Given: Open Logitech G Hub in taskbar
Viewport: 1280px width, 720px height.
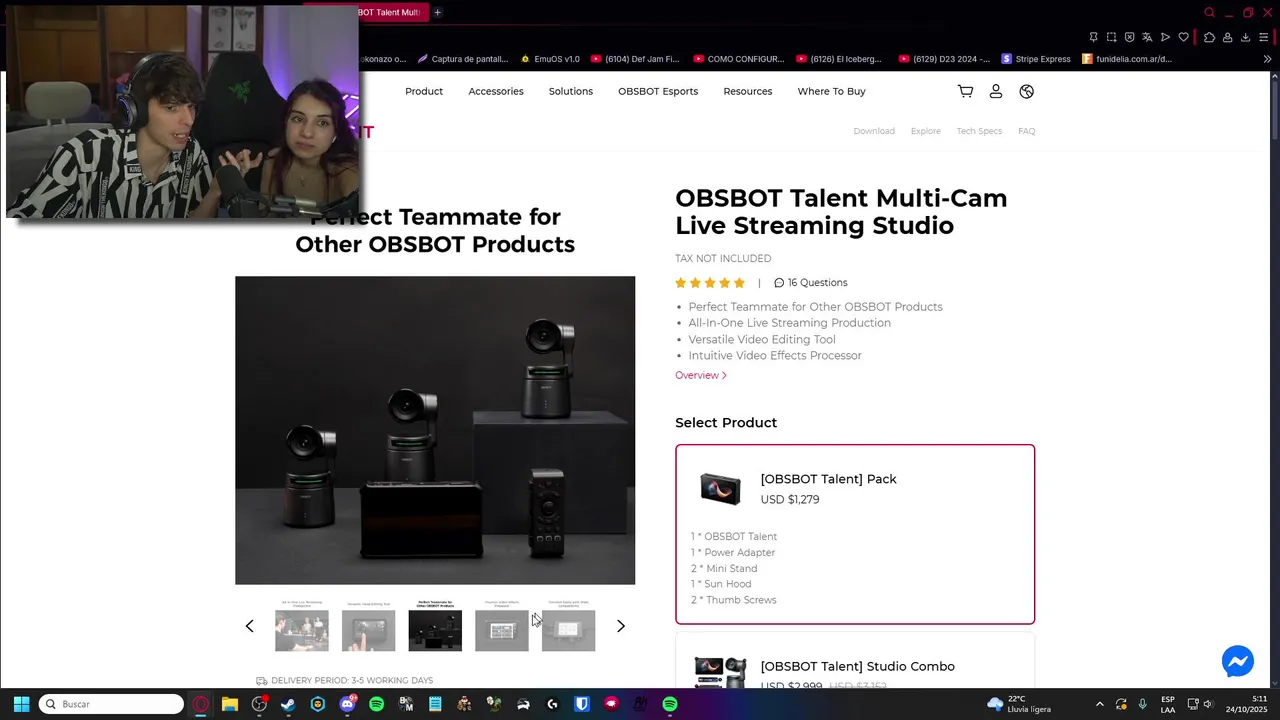Looking at the screenshot, I should [552, 704].
